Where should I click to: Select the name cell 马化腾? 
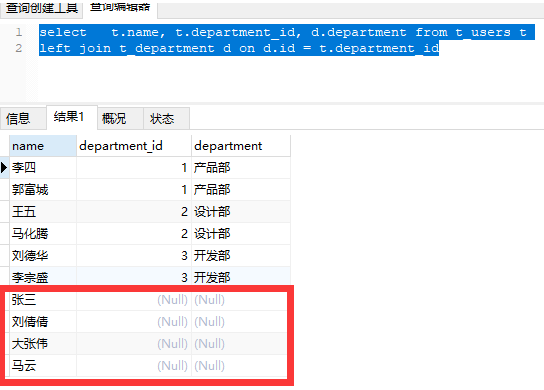43,234
